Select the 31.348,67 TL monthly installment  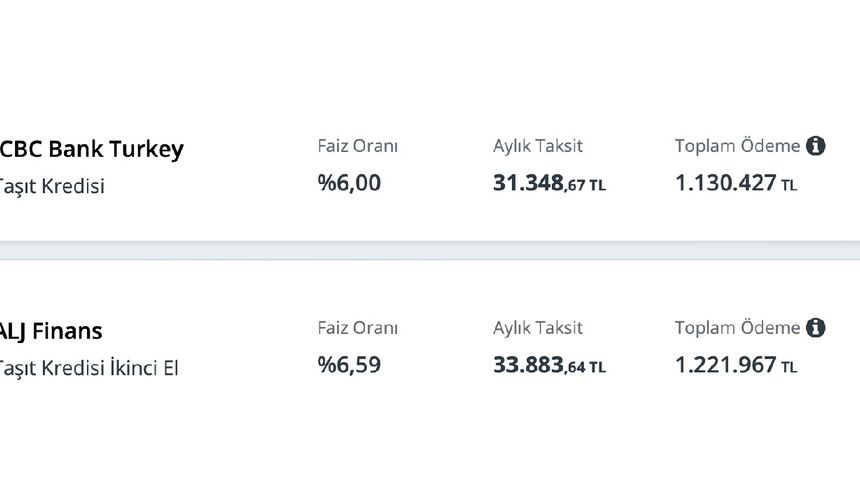tap(549, 184)
